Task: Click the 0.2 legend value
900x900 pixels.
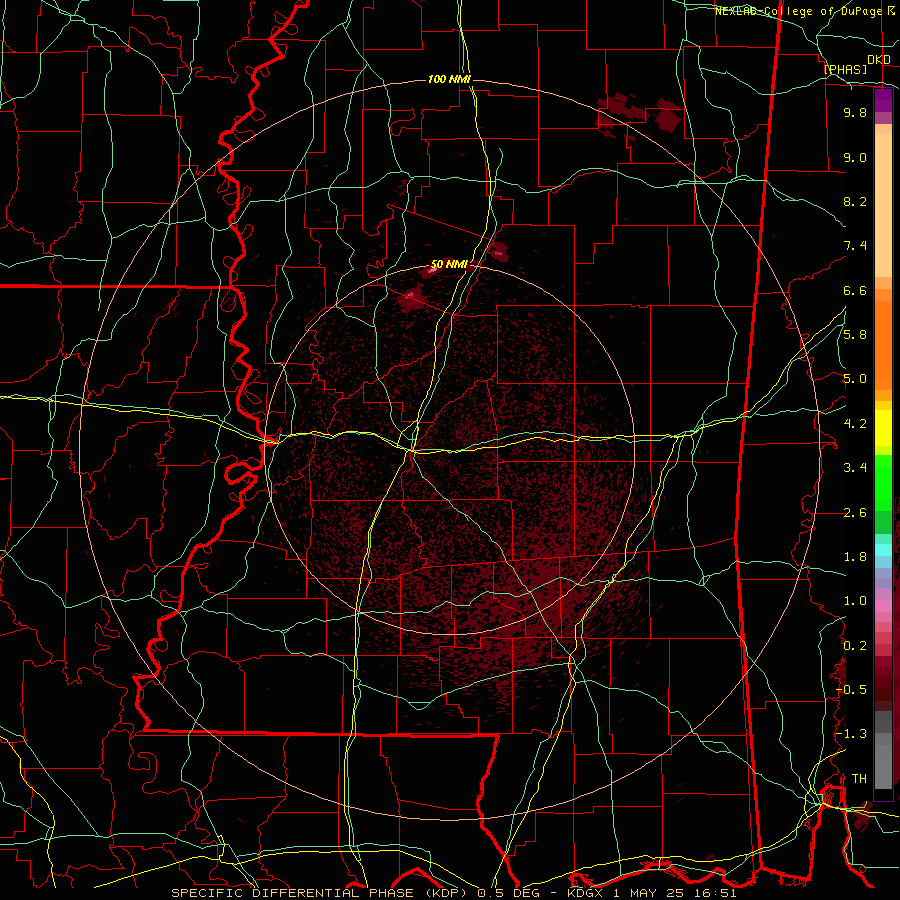Action: coord(855,646)
